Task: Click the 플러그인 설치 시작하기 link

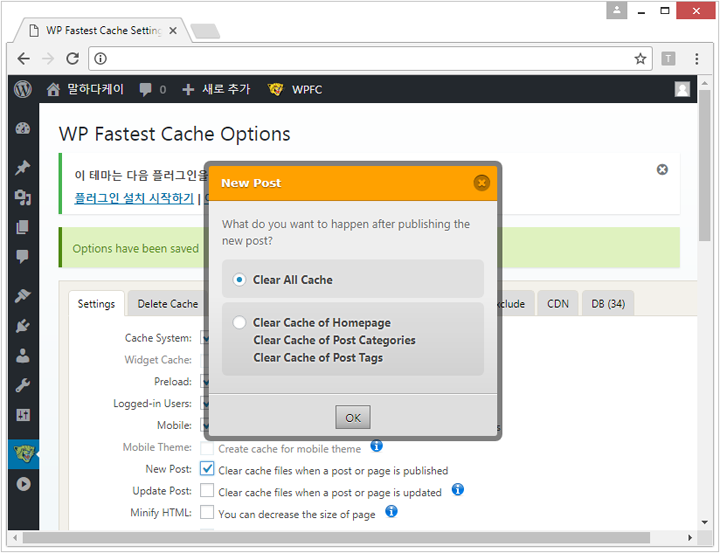Action: click(x=134, y=198)
